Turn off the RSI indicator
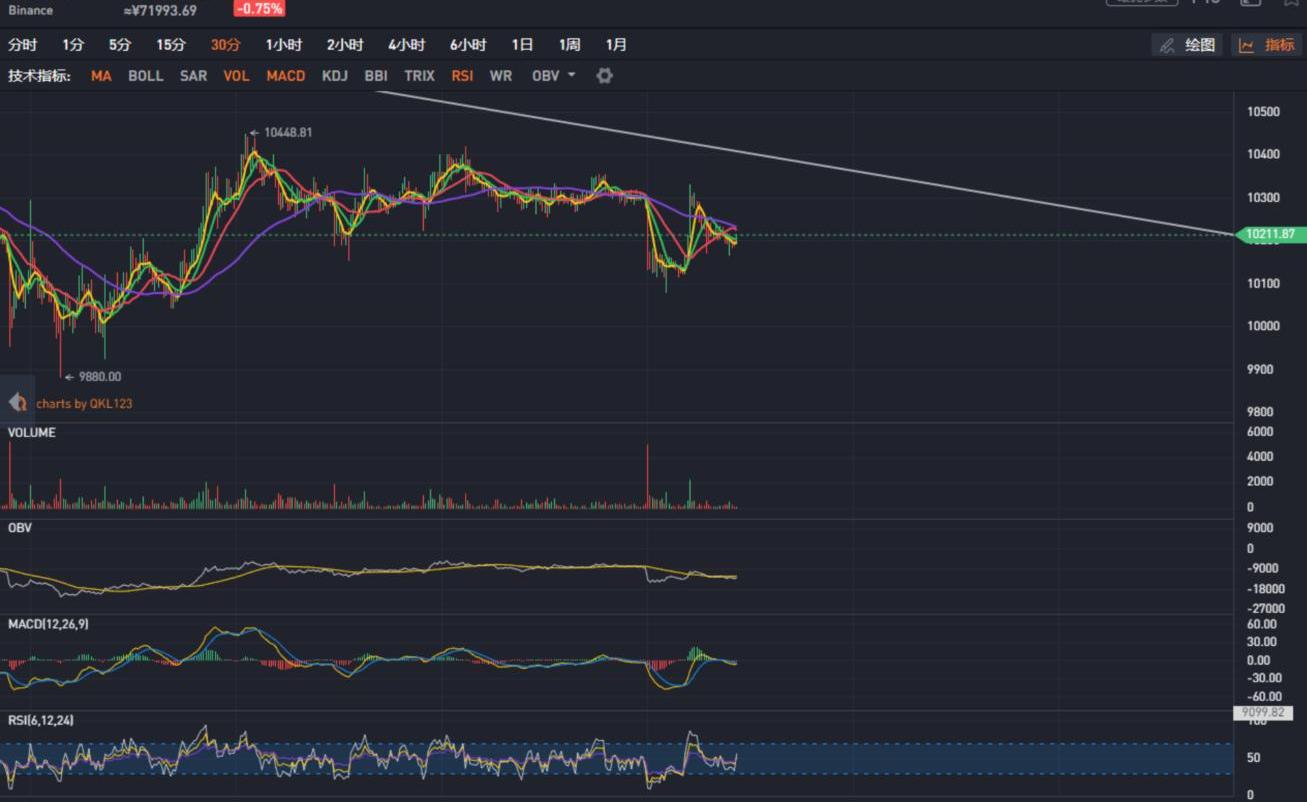The width and height of the screenshot is (1307, 802). point(462,76)
